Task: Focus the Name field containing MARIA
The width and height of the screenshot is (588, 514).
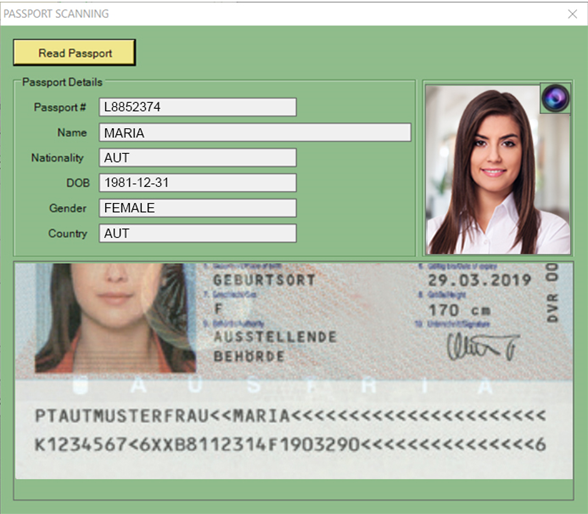Action: [x=255, y=132]
